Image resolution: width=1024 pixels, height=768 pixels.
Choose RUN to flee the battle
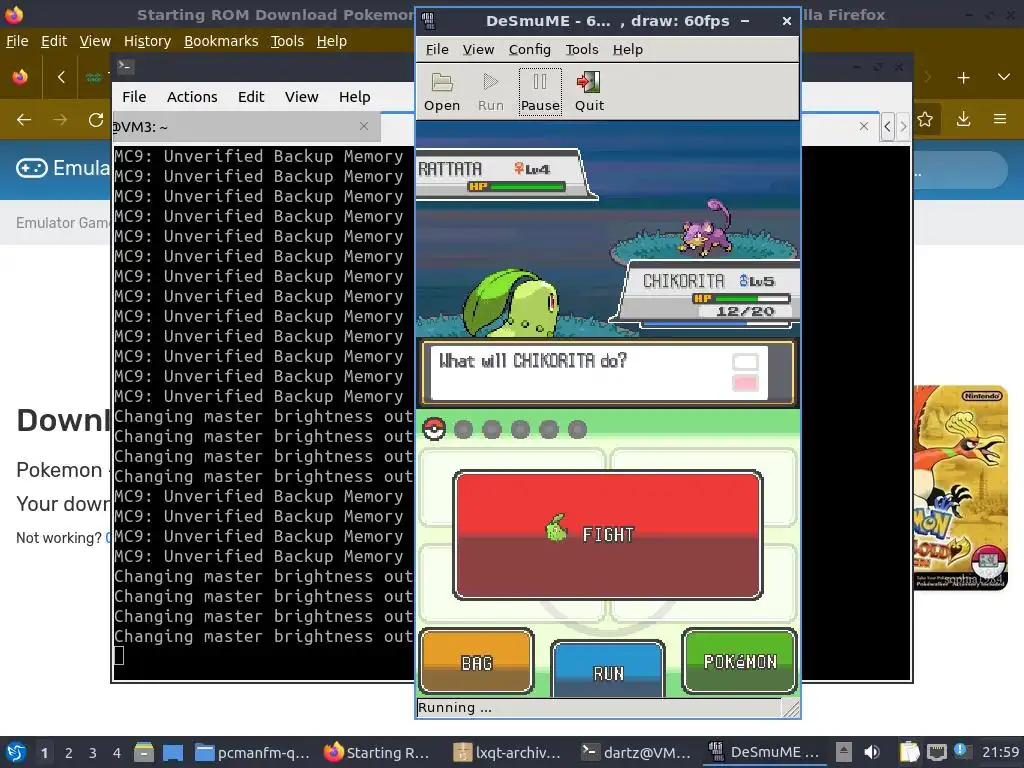click(x=607, y=670)
